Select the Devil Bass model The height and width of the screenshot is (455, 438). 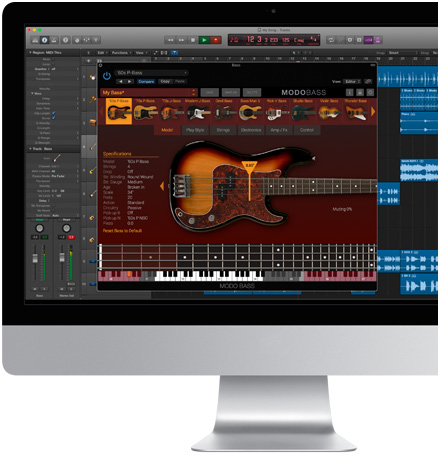[224, 111]
